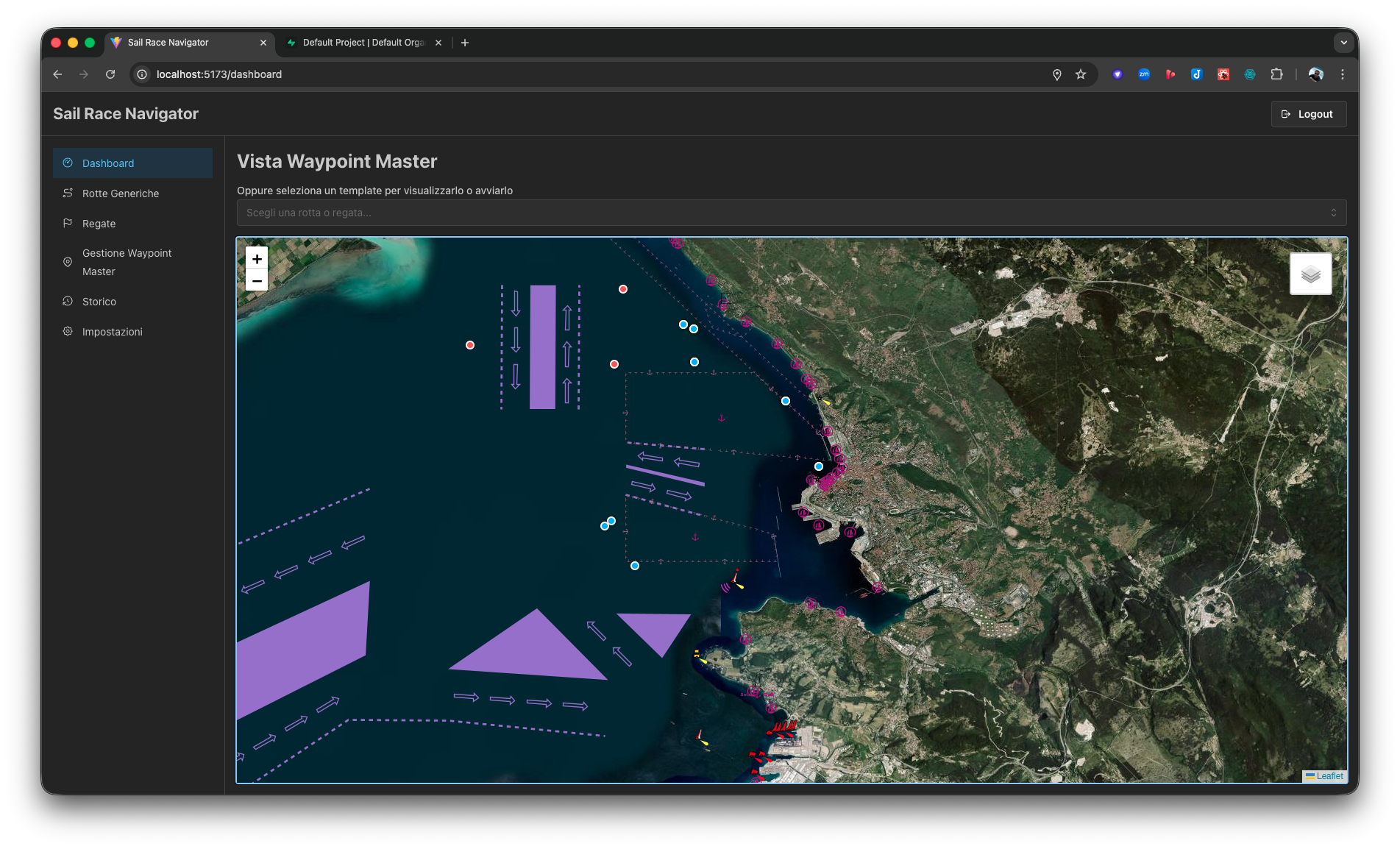Zoom the map in with the plus control
Screen dimensions: 1400x849
[257, 259]
